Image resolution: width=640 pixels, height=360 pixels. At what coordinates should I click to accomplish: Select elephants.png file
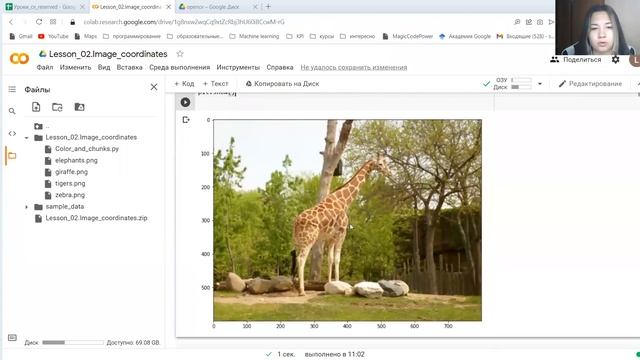(x=76, y=160)
